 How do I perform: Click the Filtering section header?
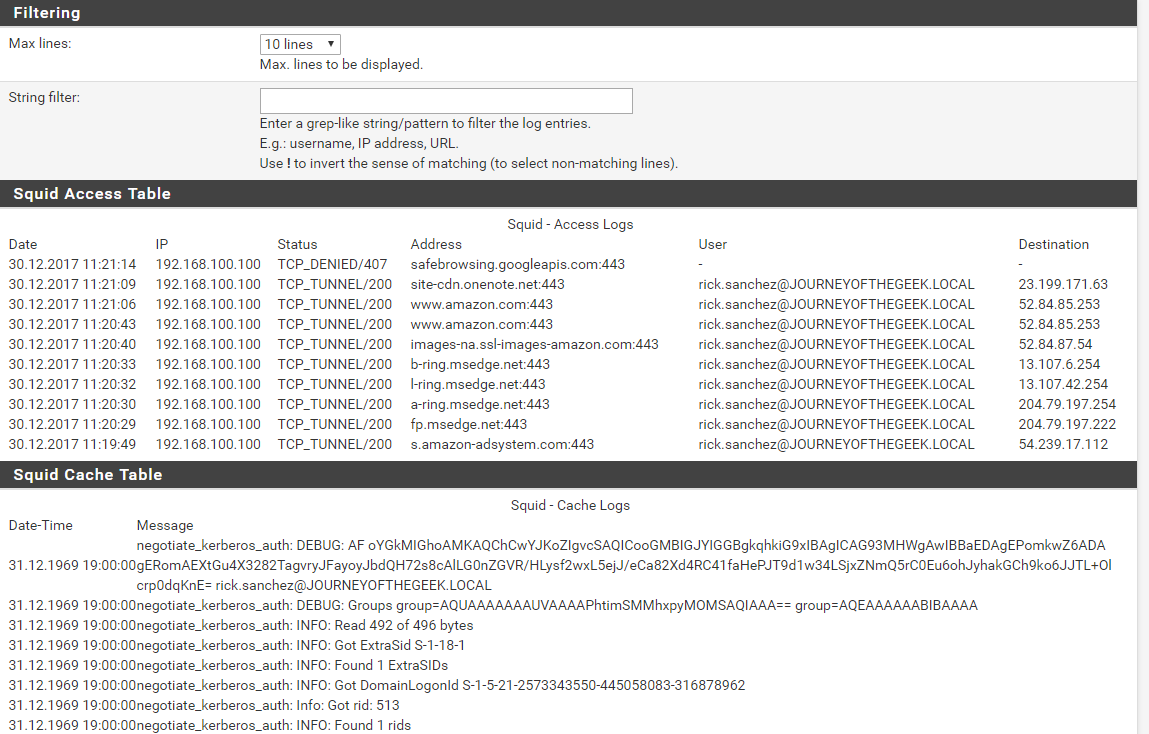47,13
